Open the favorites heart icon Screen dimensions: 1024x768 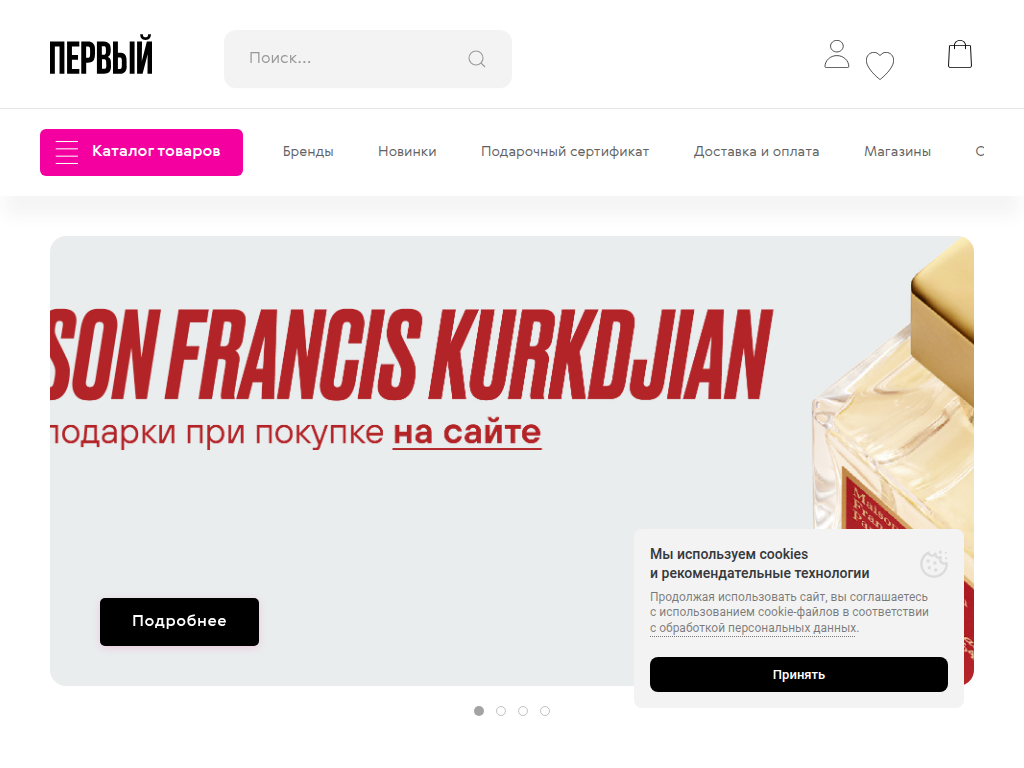click(880, 65)
